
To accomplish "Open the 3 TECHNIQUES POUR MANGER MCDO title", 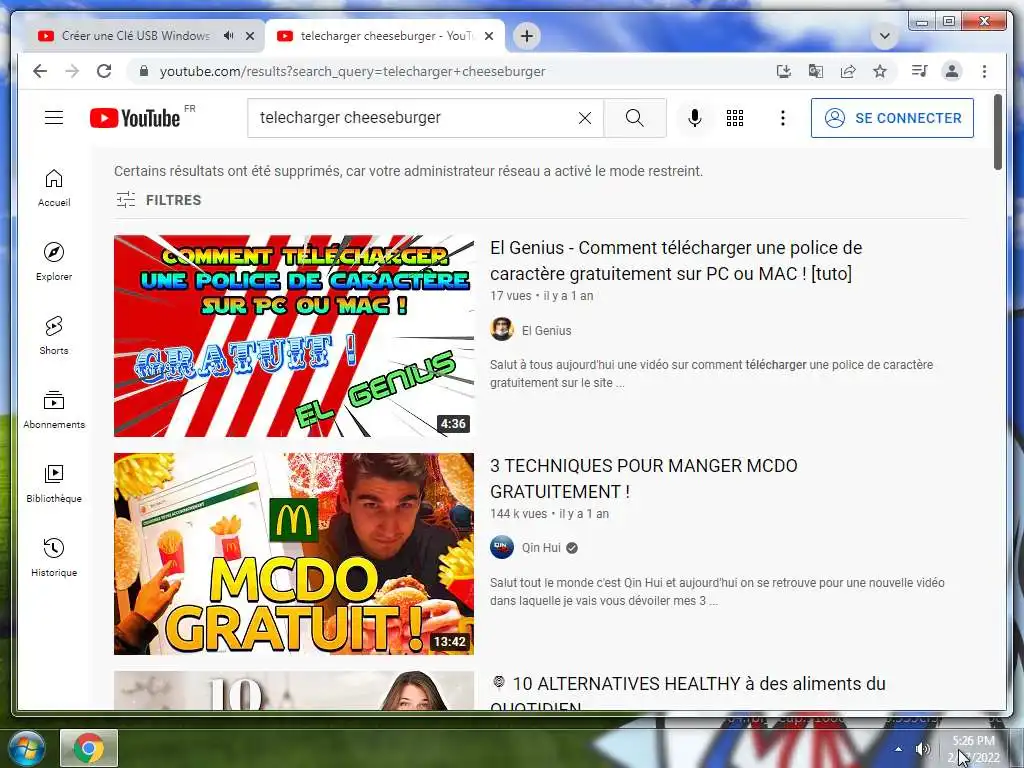I will 643,478.
